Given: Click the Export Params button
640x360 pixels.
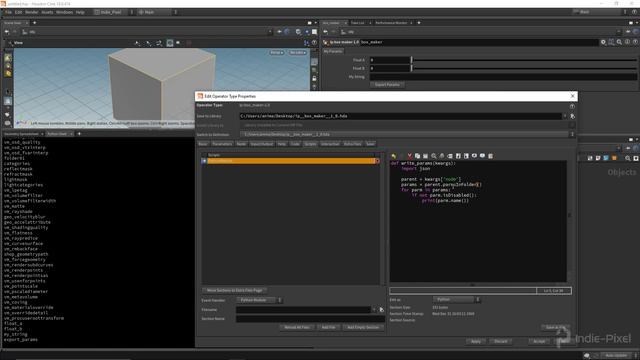Looking at the screenshot, I should tap(387, 84).
